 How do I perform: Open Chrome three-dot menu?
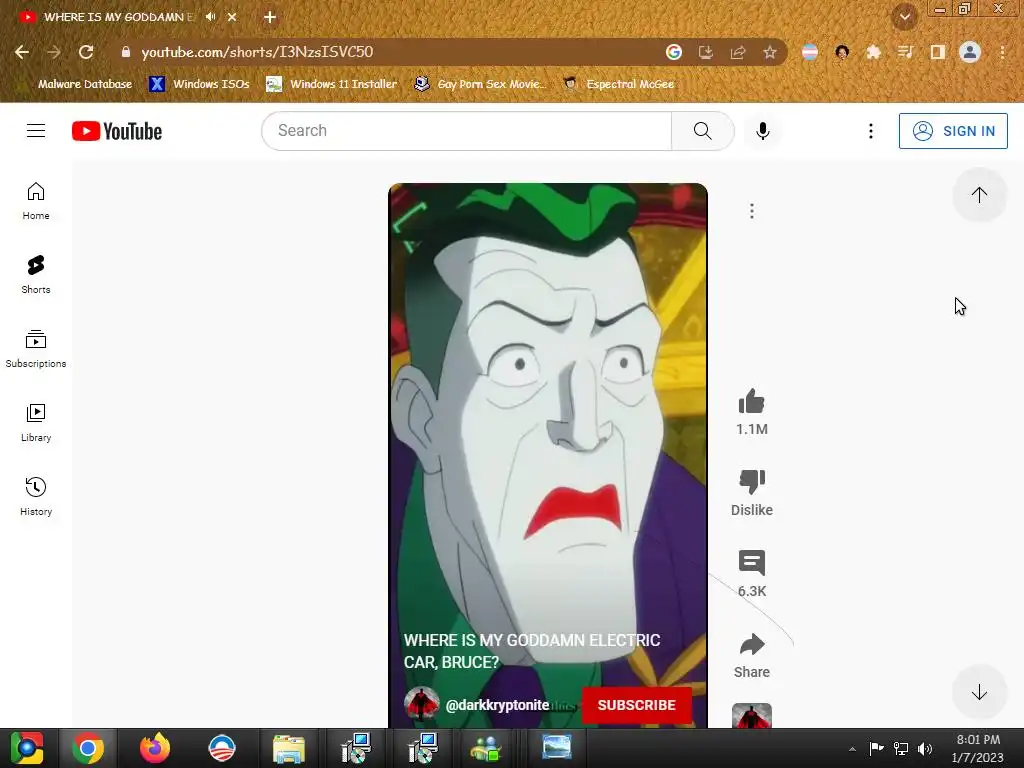click(x=1002, y=52)
